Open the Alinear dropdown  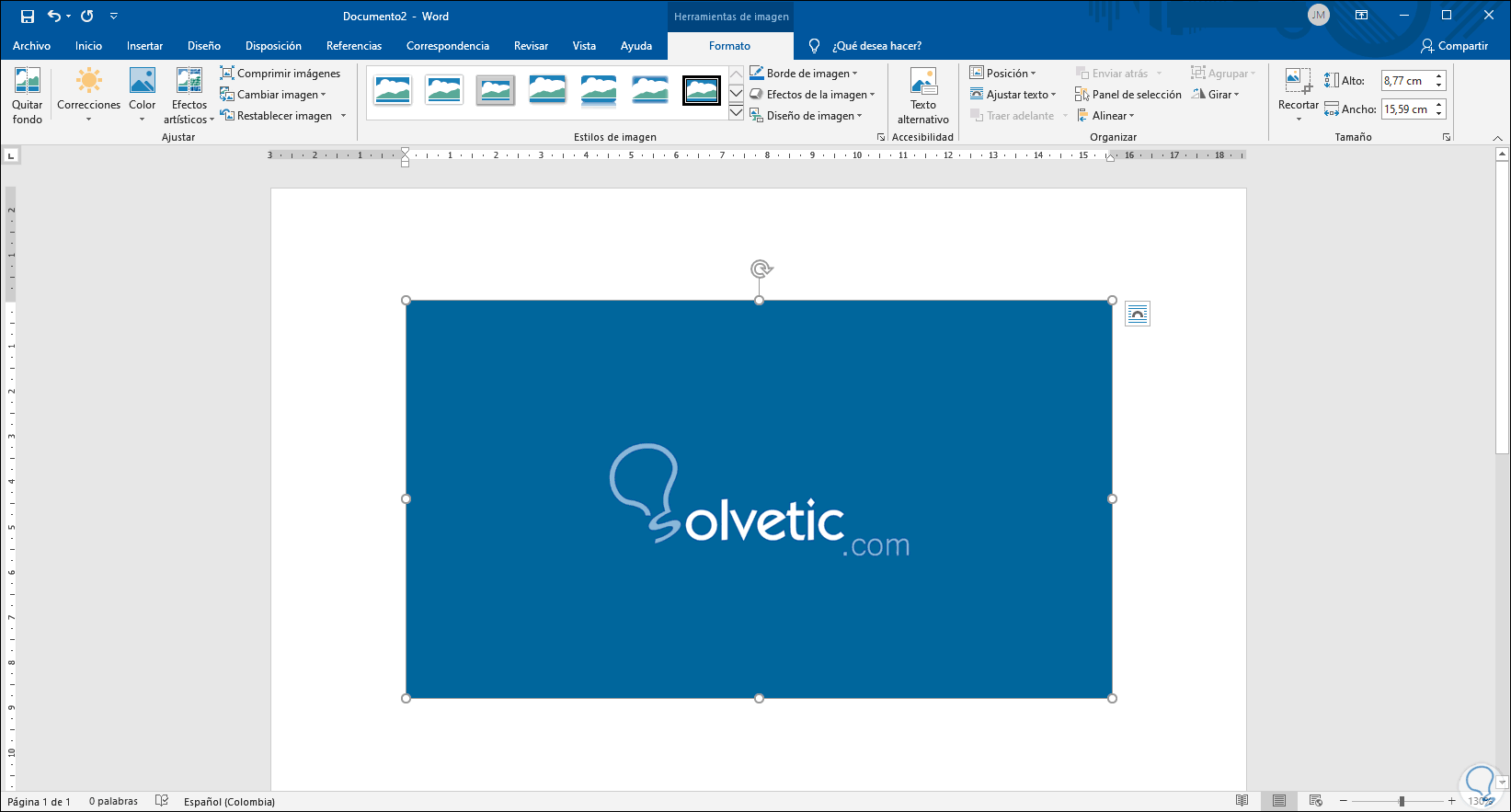[1105, 116]
